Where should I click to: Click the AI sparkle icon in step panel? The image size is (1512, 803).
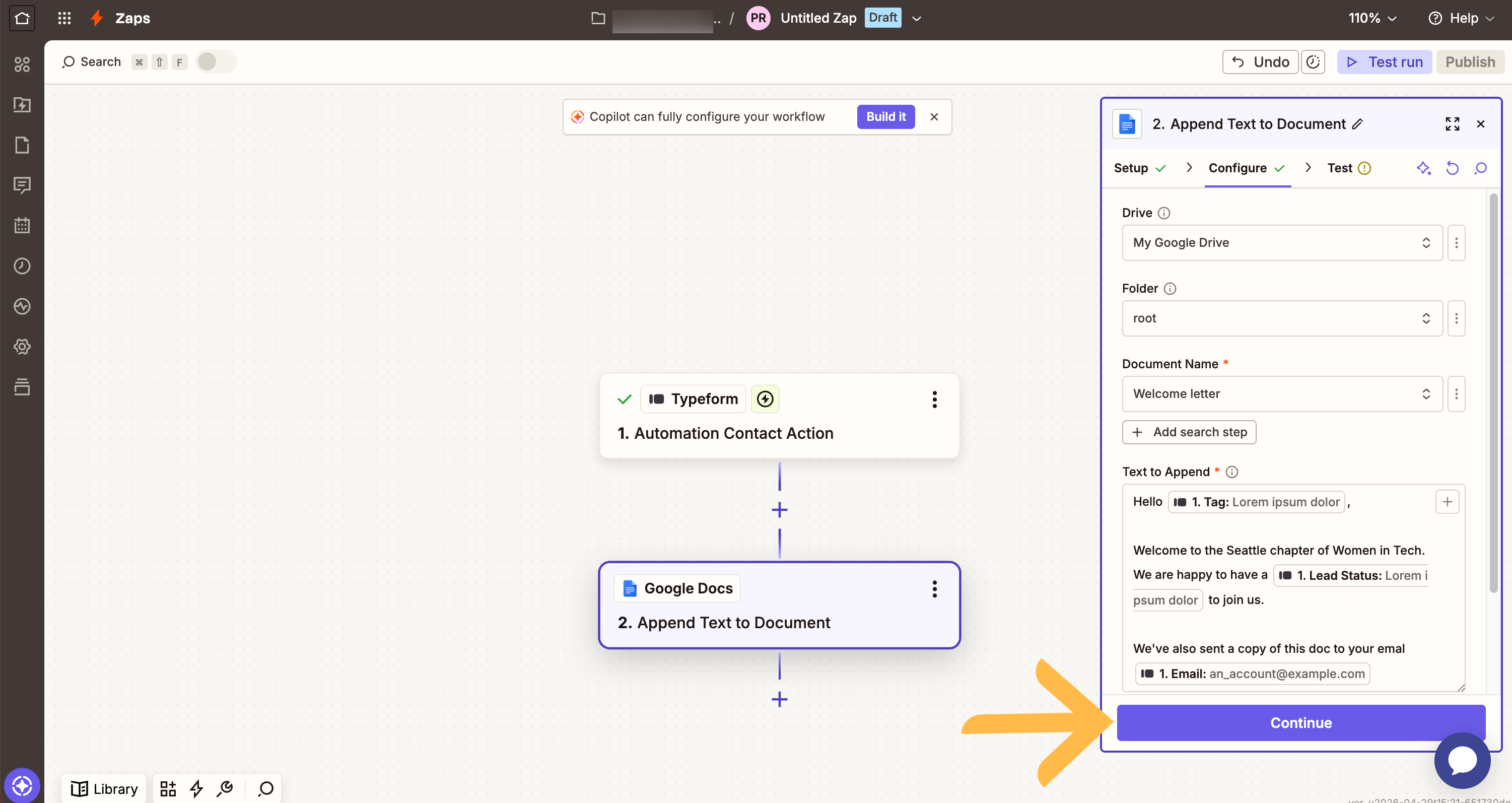tap(1423, 168)
